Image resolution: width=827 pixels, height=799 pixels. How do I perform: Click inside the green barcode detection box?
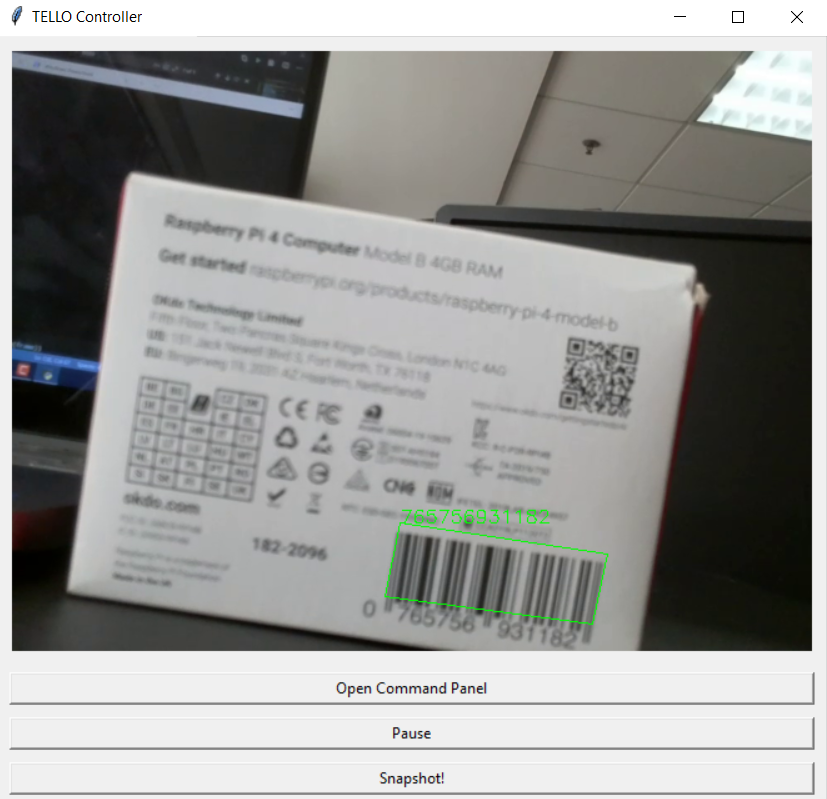coord(497,574)
